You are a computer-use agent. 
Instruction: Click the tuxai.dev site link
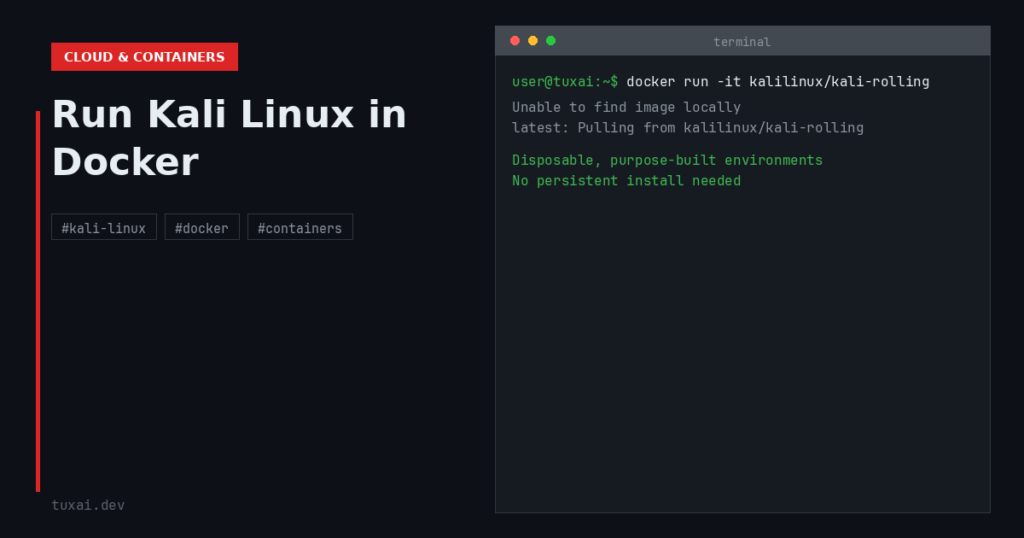pos(88,505)
